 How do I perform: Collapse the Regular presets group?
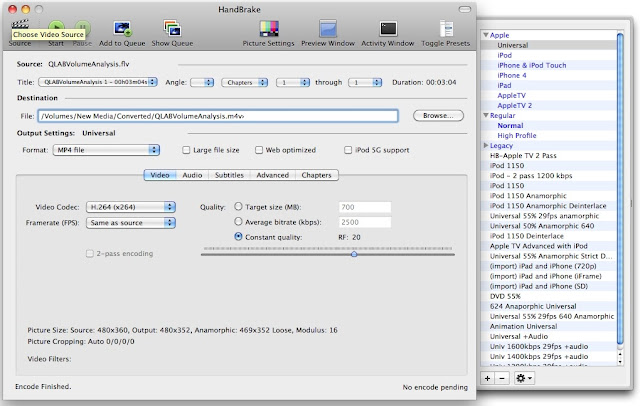pos(486,115)
